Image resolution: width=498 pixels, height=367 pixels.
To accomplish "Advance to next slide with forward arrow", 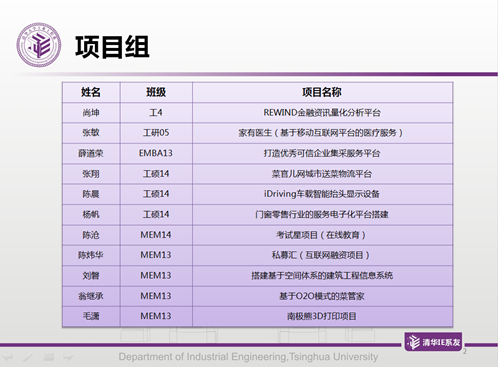I will click(68, 356).
